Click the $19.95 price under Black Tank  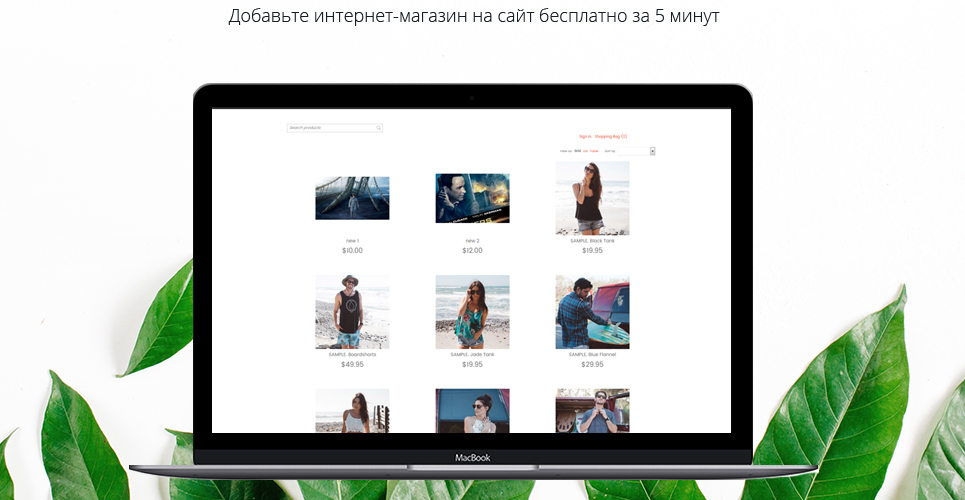pos(592,251)
